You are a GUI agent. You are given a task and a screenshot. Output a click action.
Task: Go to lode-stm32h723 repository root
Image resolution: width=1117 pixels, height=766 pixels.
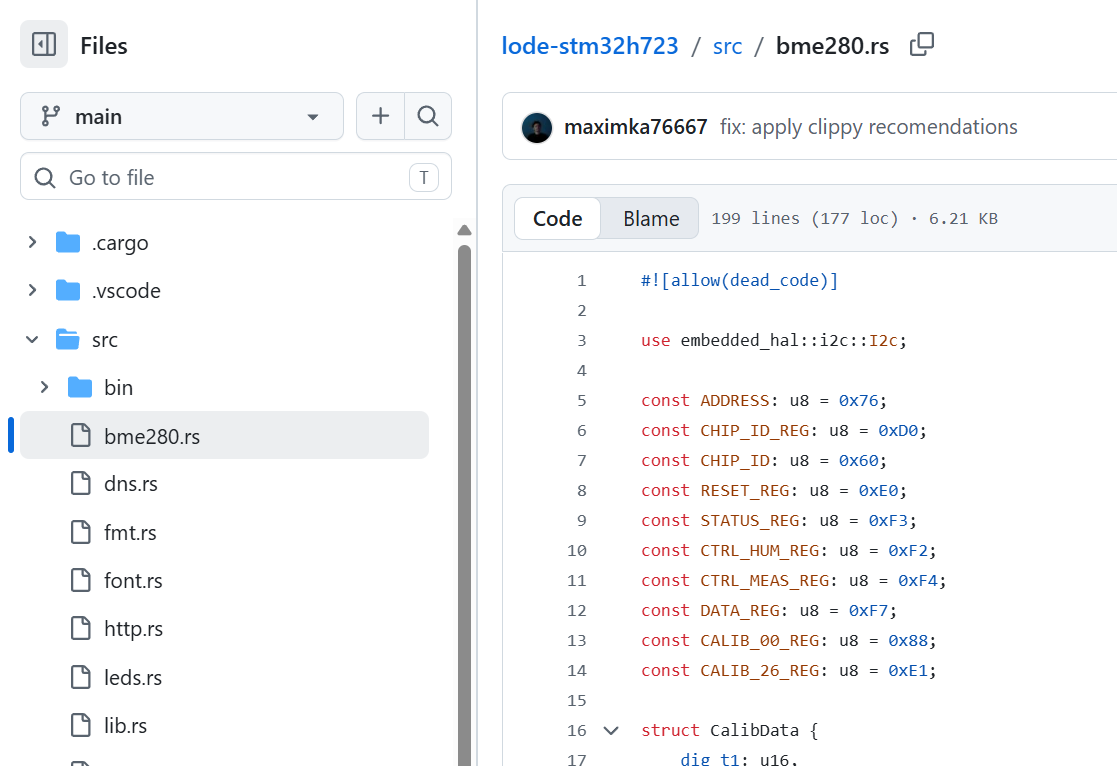point(590,46)
